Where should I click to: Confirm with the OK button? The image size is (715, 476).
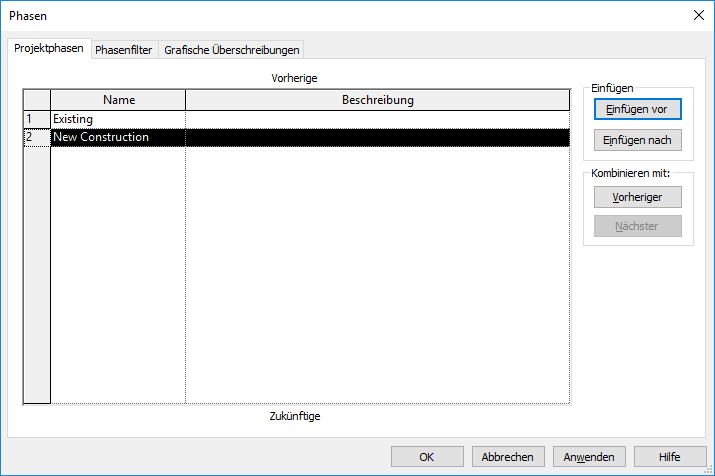[x=427, y=457]
